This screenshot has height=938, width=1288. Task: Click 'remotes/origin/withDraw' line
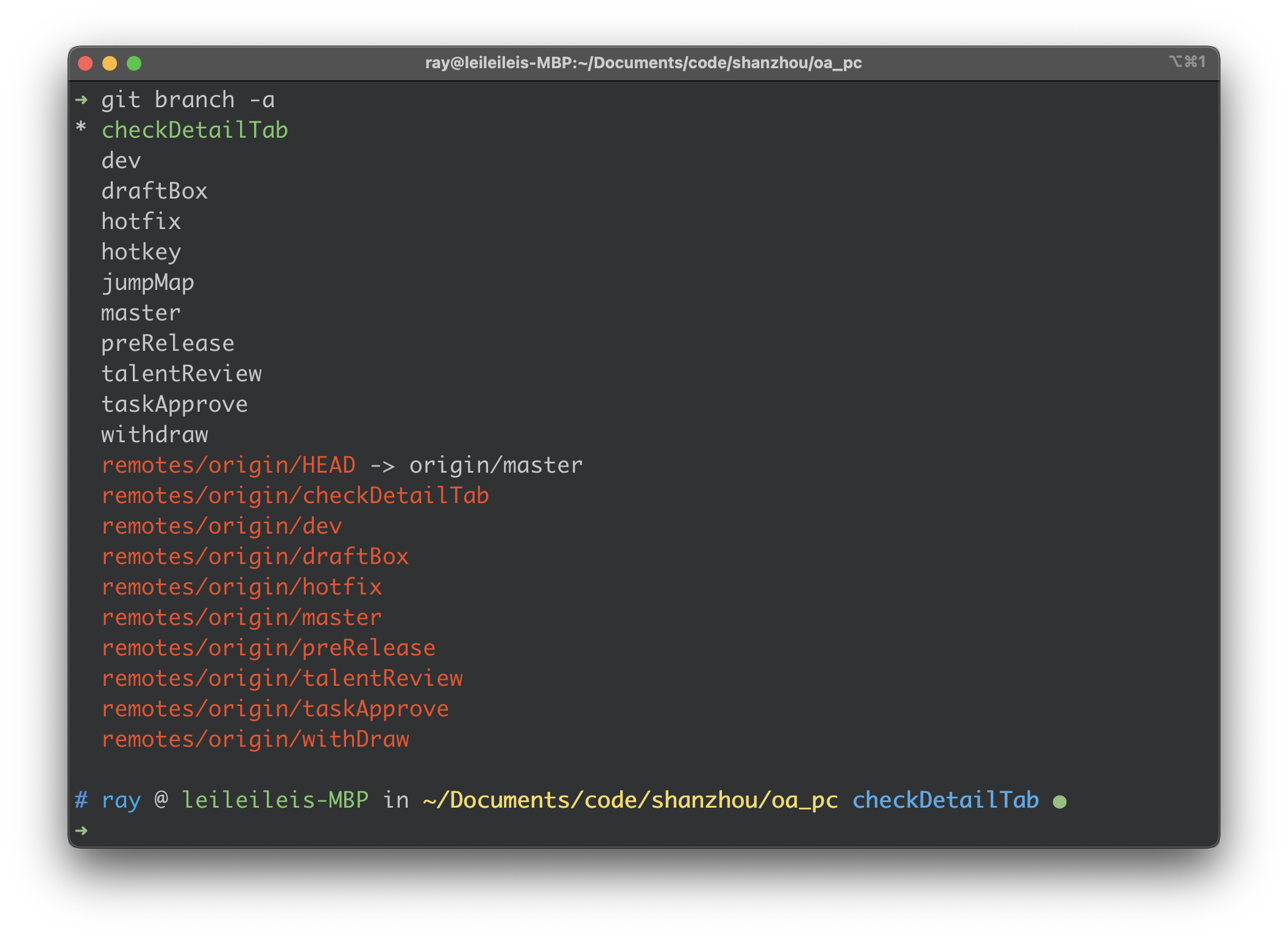[255, 739]
